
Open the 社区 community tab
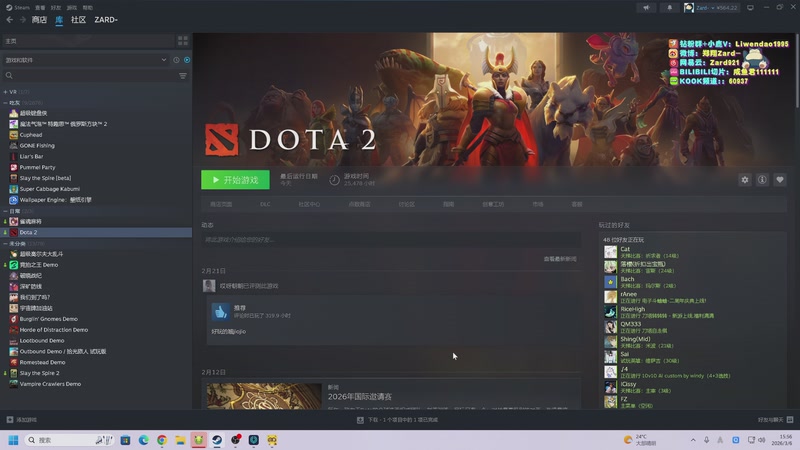79,20
